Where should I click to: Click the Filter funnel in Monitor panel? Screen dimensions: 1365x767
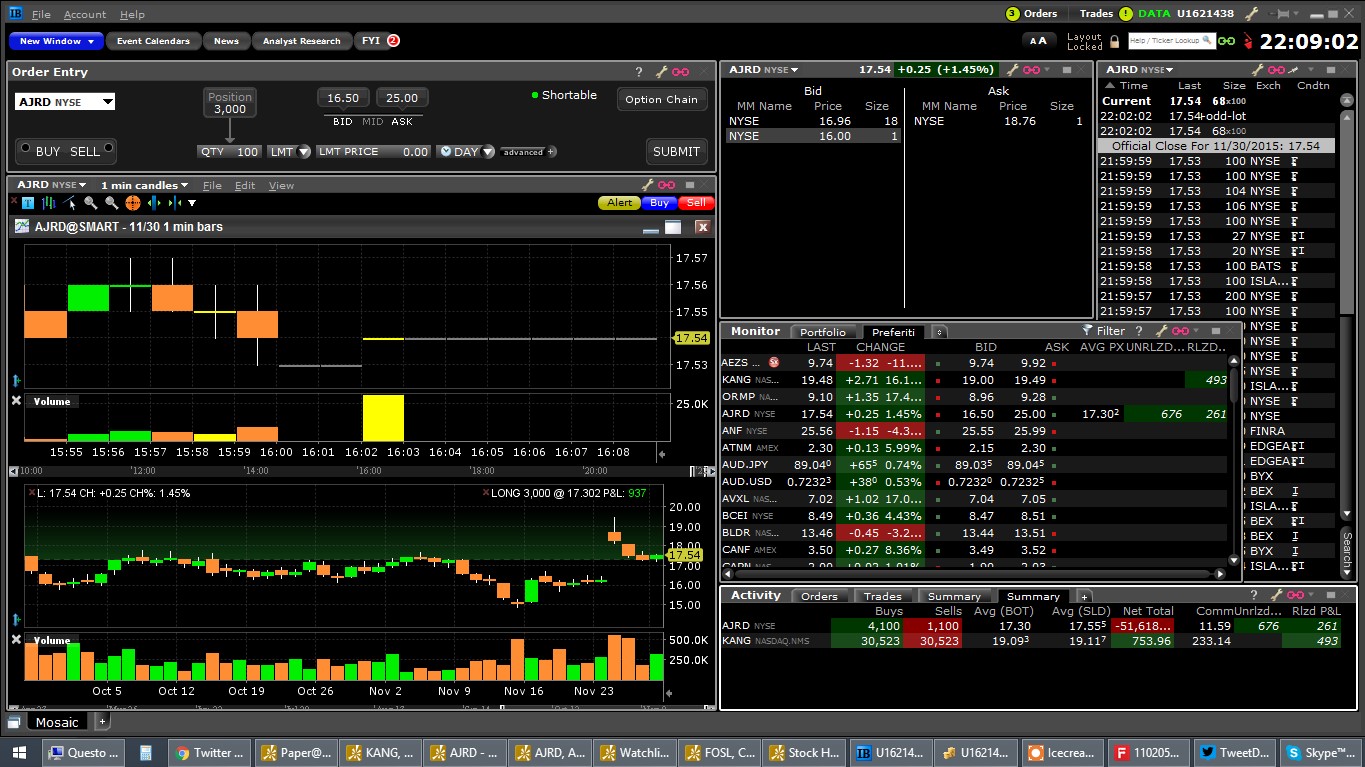click(1088, 330)
